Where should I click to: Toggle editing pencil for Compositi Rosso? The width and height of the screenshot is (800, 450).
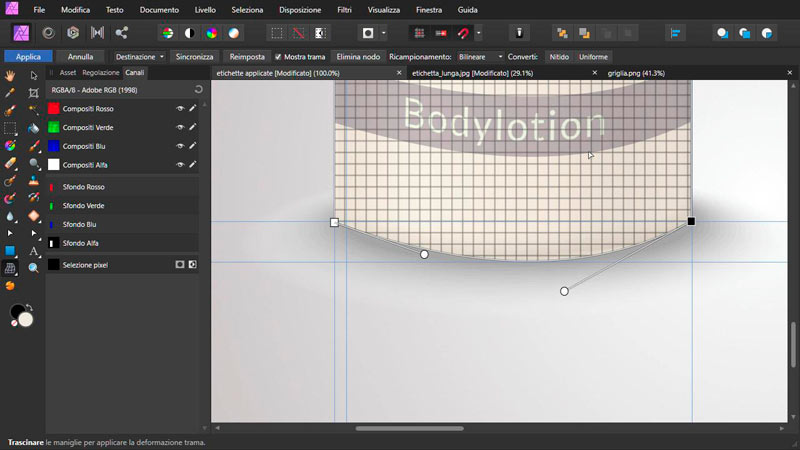pyautogui.click(x=192, y=108)
